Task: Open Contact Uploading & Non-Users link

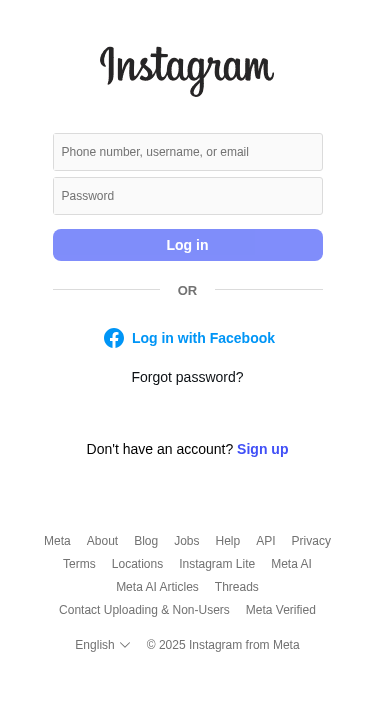Action: (144, 610)
